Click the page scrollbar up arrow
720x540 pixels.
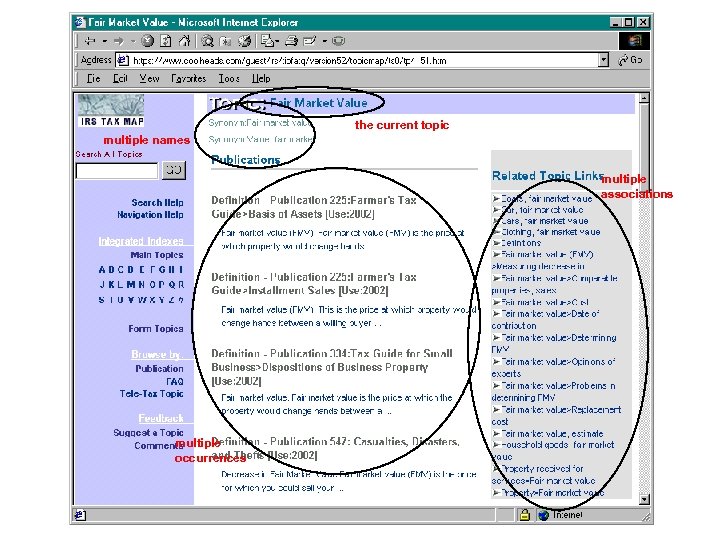(644, 98)
